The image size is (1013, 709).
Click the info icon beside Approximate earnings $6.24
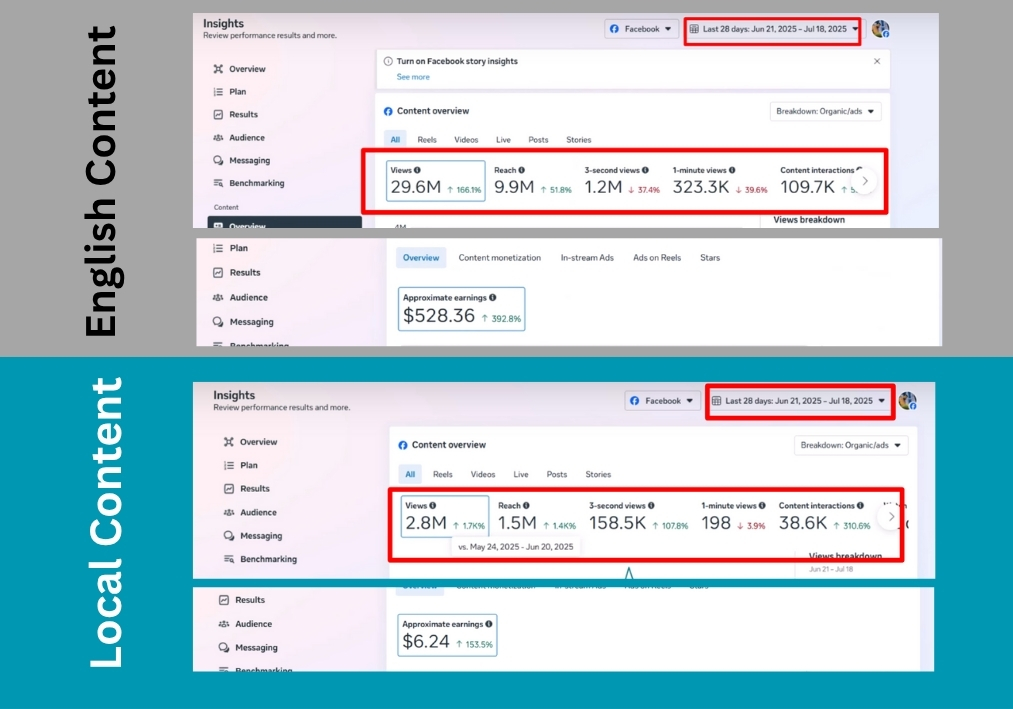coord(488,624)
